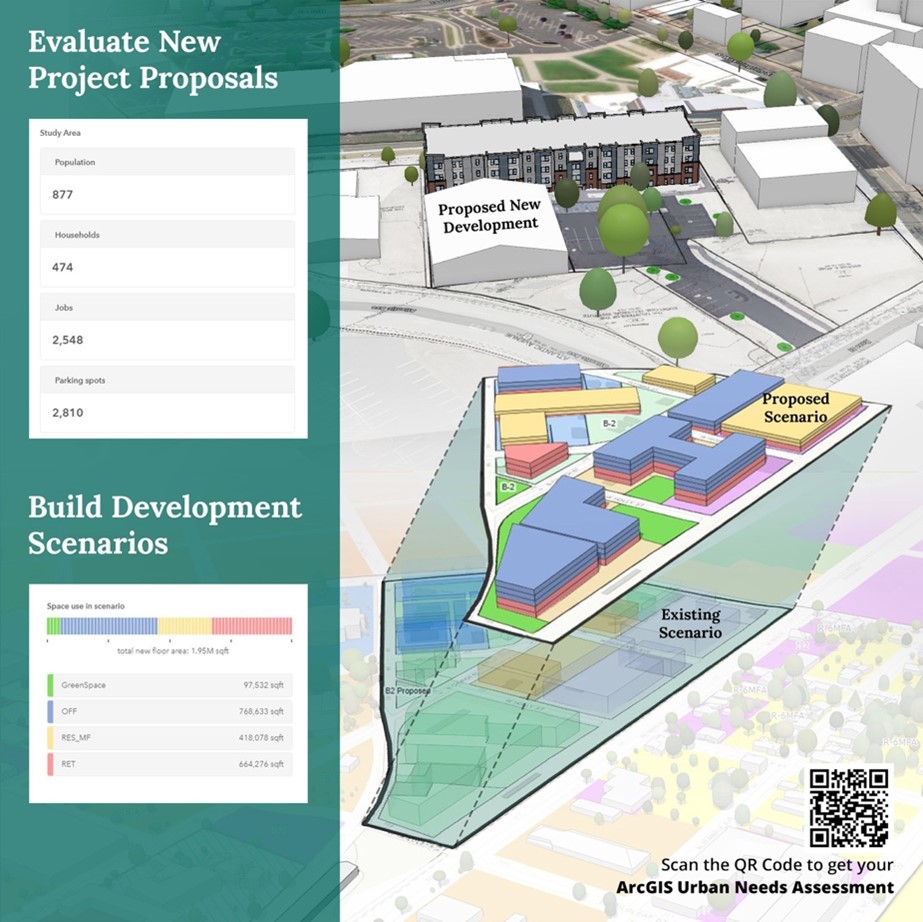923x922 pixels.
Task: Click the yellow residential segment of space-use bar
Action: pyautogui.click(x=184, y=626)
